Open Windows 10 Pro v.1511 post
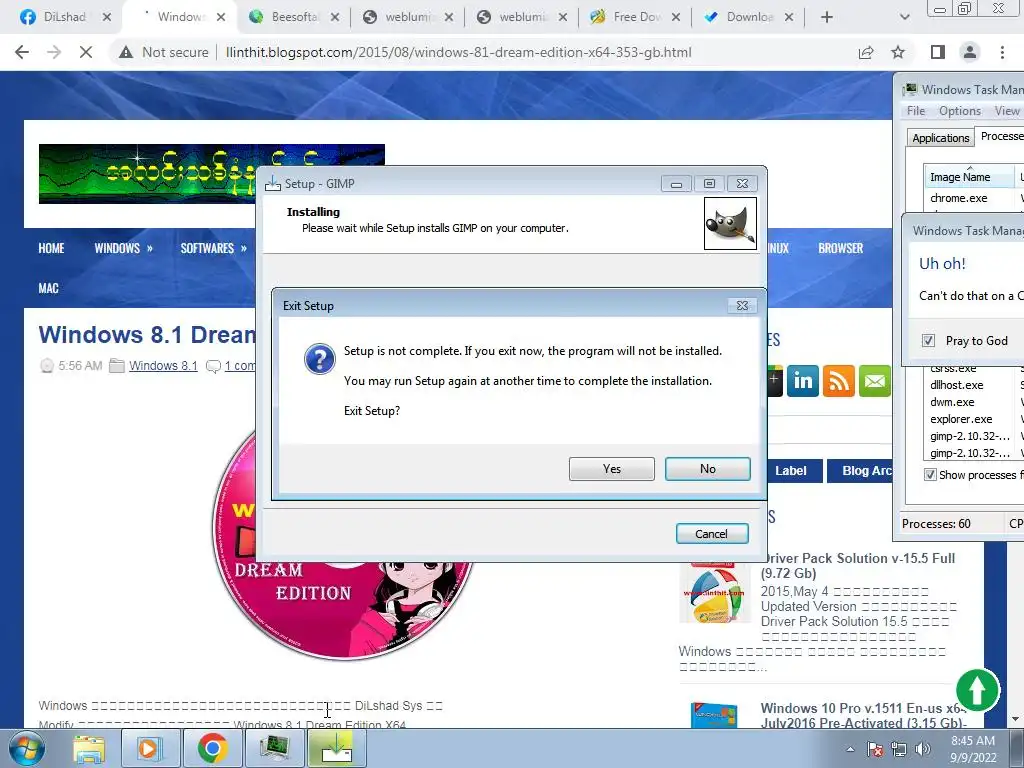 (863, 715)
